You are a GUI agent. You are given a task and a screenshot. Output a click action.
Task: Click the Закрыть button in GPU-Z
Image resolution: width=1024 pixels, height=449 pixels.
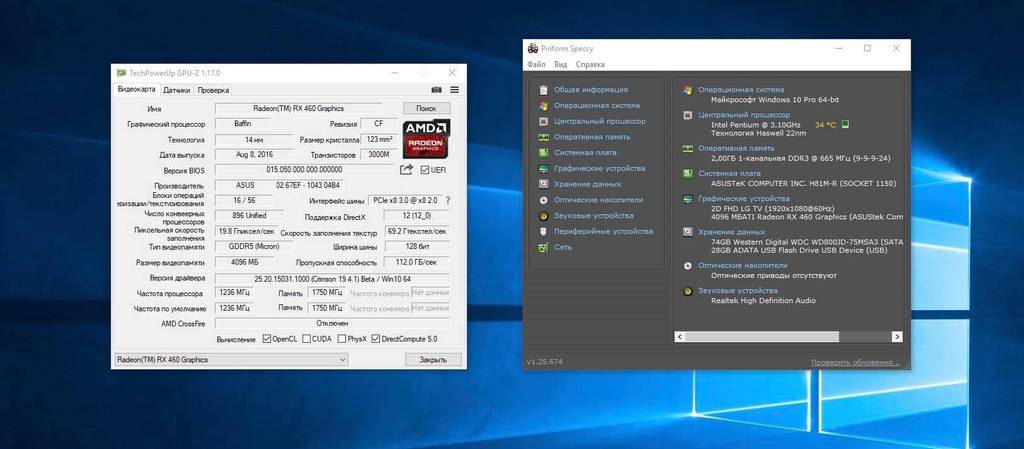(x=426, y=360)
